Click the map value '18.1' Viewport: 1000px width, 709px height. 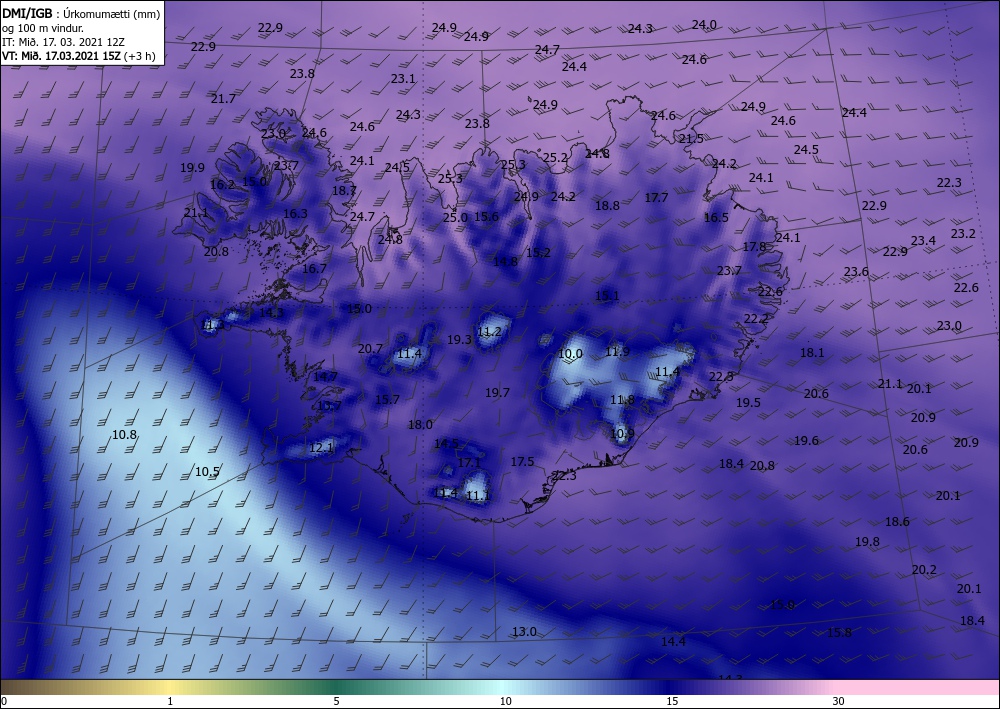812,353
